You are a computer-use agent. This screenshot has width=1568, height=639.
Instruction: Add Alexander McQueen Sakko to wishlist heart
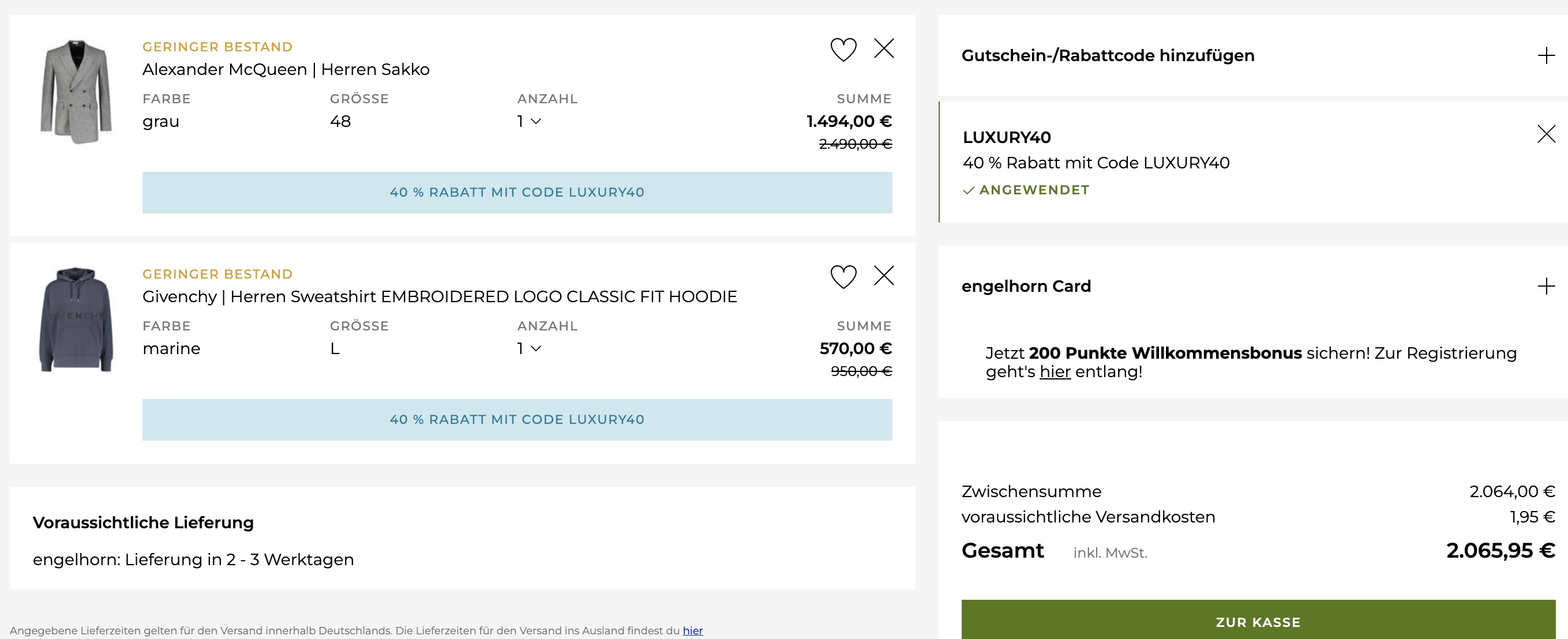coord(843,49)
